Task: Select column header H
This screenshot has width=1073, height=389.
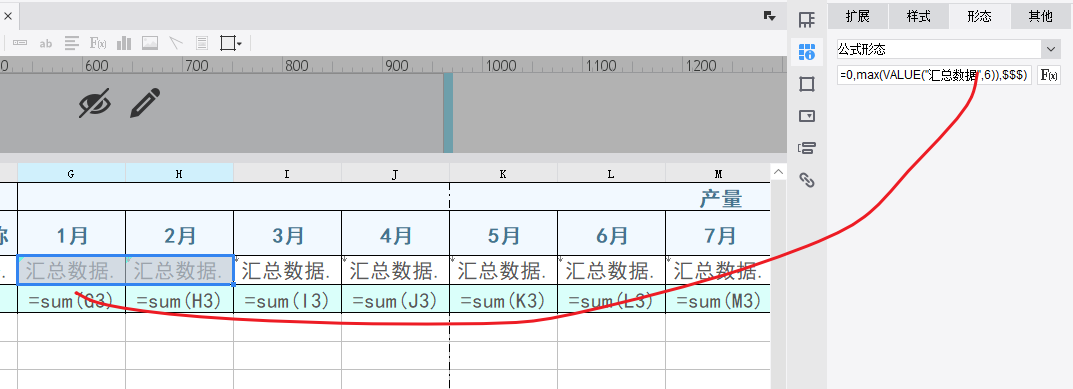Action: pos(179,174)
